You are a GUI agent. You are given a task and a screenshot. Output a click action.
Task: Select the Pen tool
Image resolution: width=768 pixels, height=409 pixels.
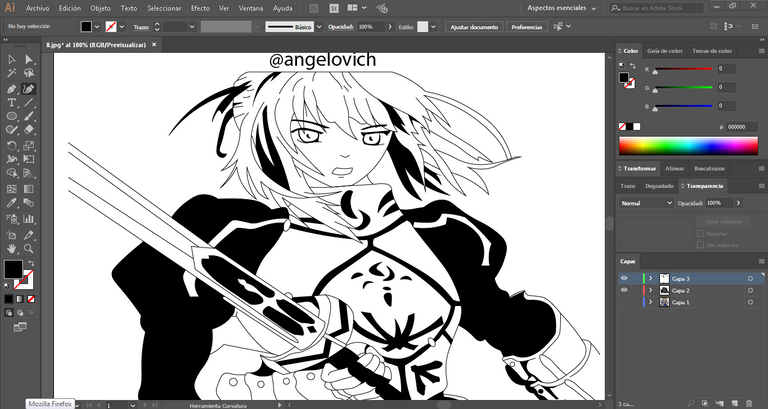click(x=12, y=89)
